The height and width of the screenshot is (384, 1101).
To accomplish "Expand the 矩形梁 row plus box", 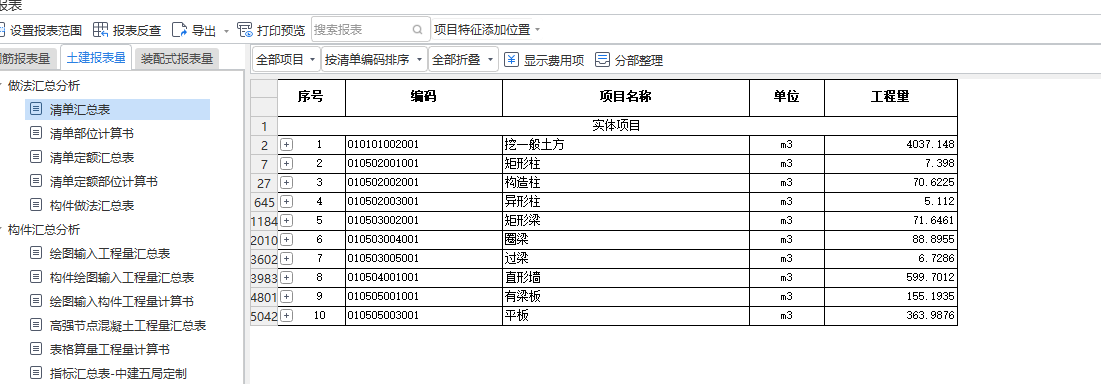I will (x=286, y=220).
